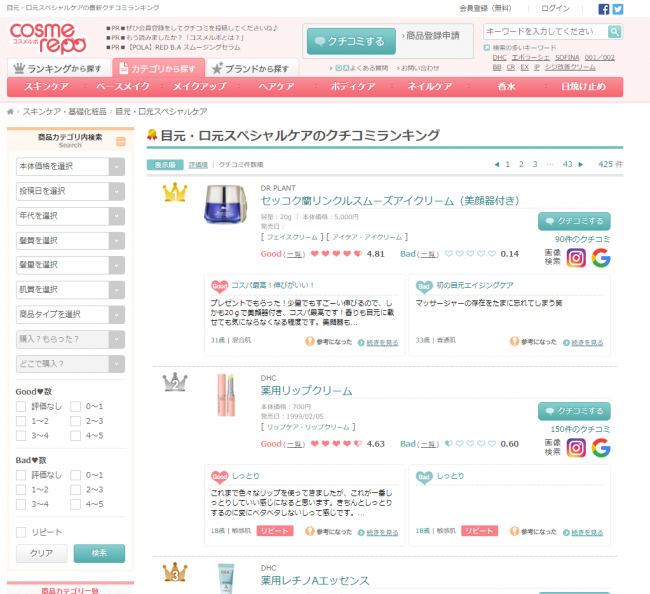Collapse the category search panel minus icon

121,142
